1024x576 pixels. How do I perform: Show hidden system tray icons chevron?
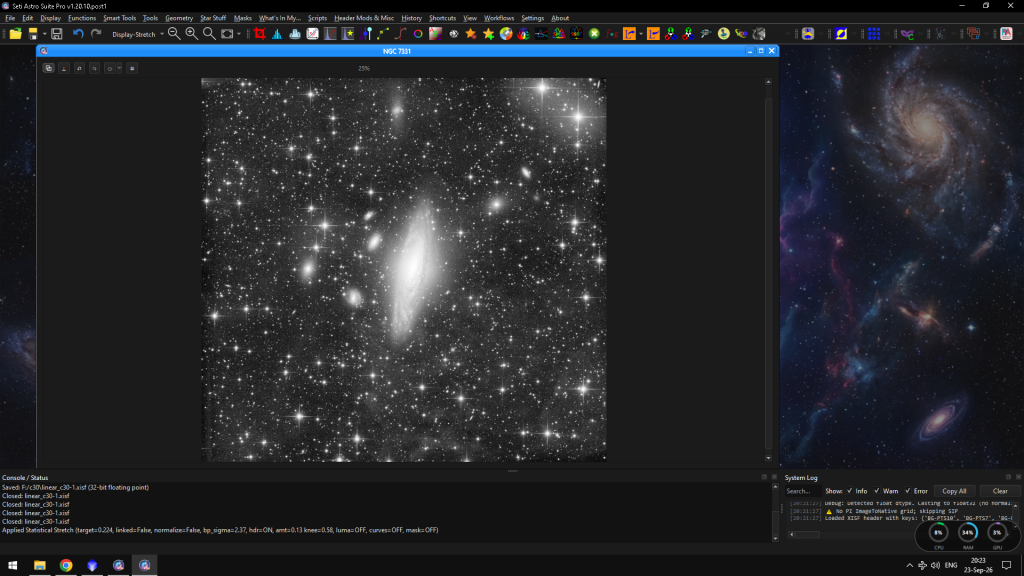(x=909, y=565)
